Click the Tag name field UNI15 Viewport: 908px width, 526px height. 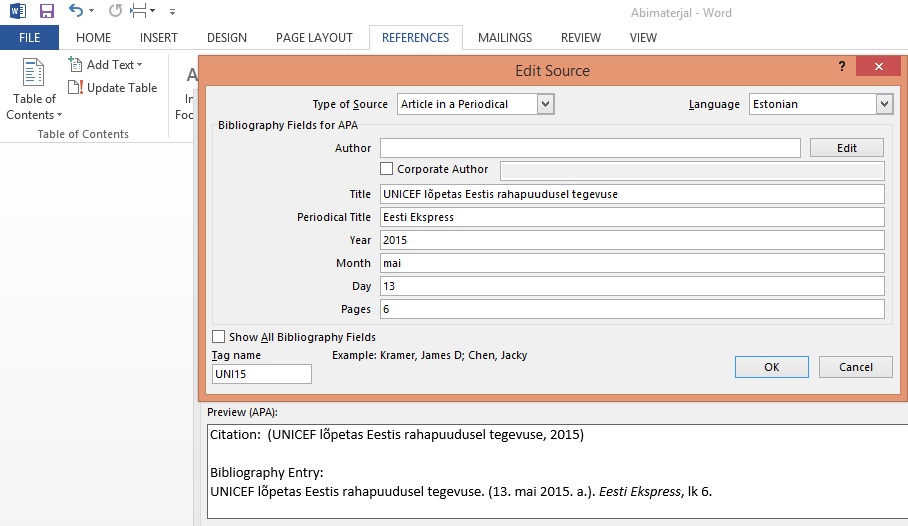click(262, 374)
